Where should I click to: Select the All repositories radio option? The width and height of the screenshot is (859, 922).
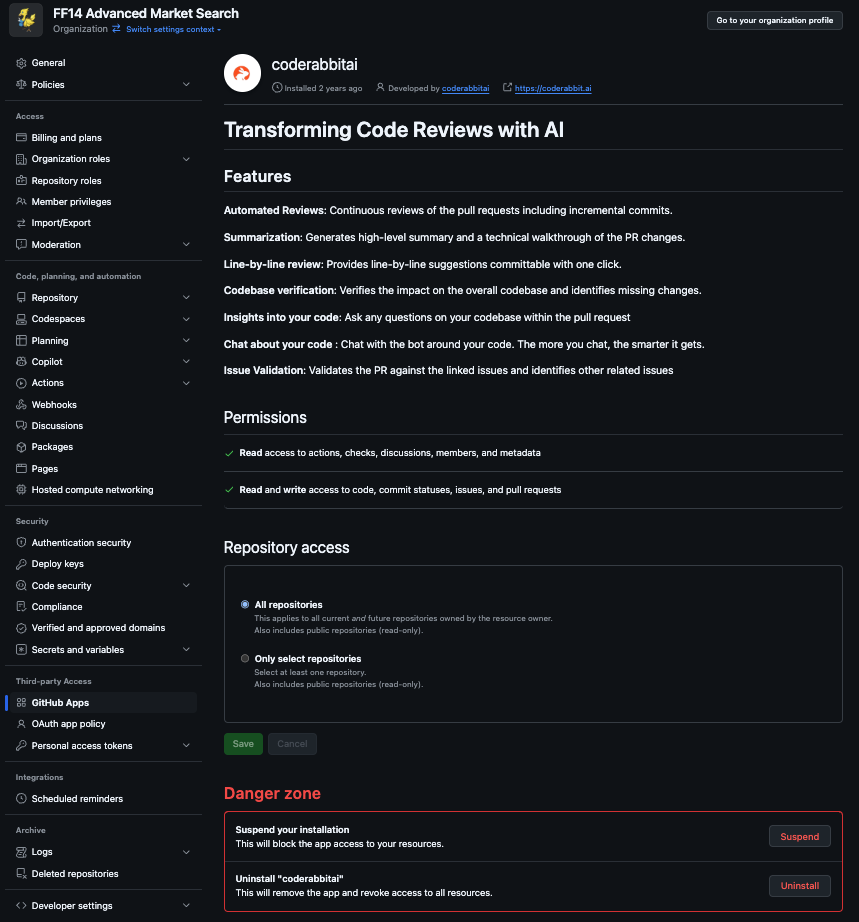pos(245,605)
